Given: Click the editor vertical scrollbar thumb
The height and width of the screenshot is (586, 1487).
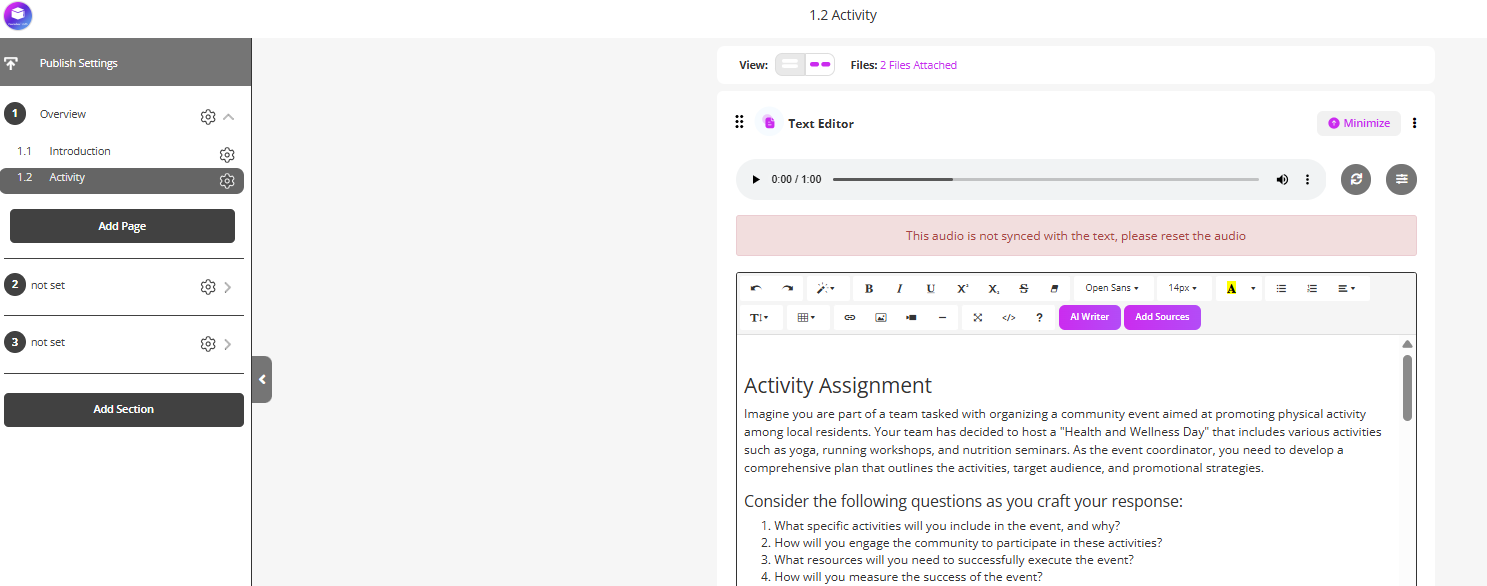Looking at the screenshot, I should click(x=1407, y=388).
